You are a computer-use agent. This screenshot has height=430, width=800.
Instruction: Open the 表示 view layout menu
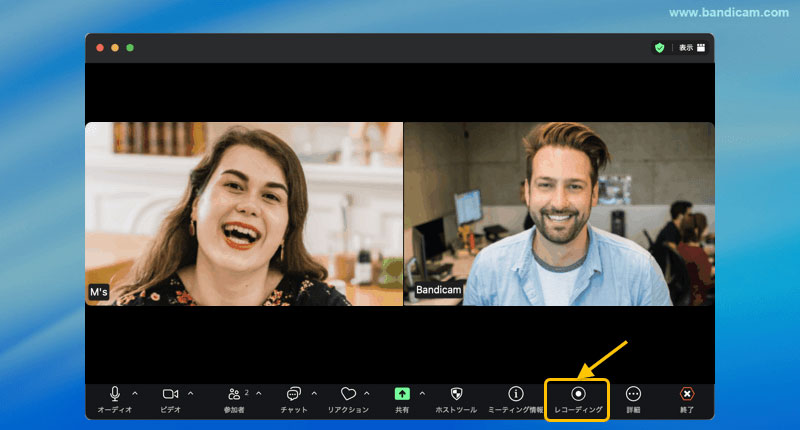[x=692, y=47]
